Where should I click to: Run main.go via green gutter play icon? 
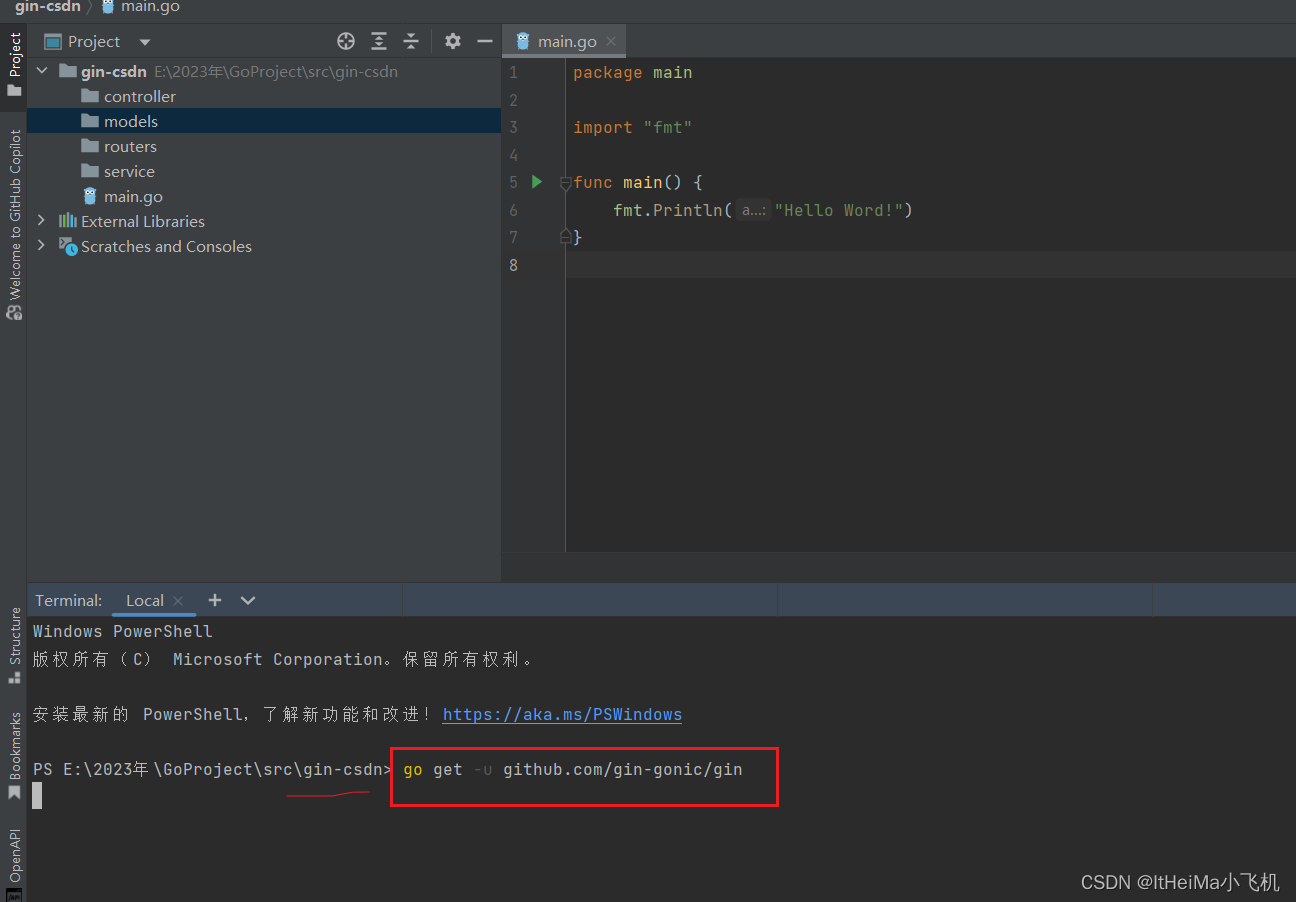(536, 182)
